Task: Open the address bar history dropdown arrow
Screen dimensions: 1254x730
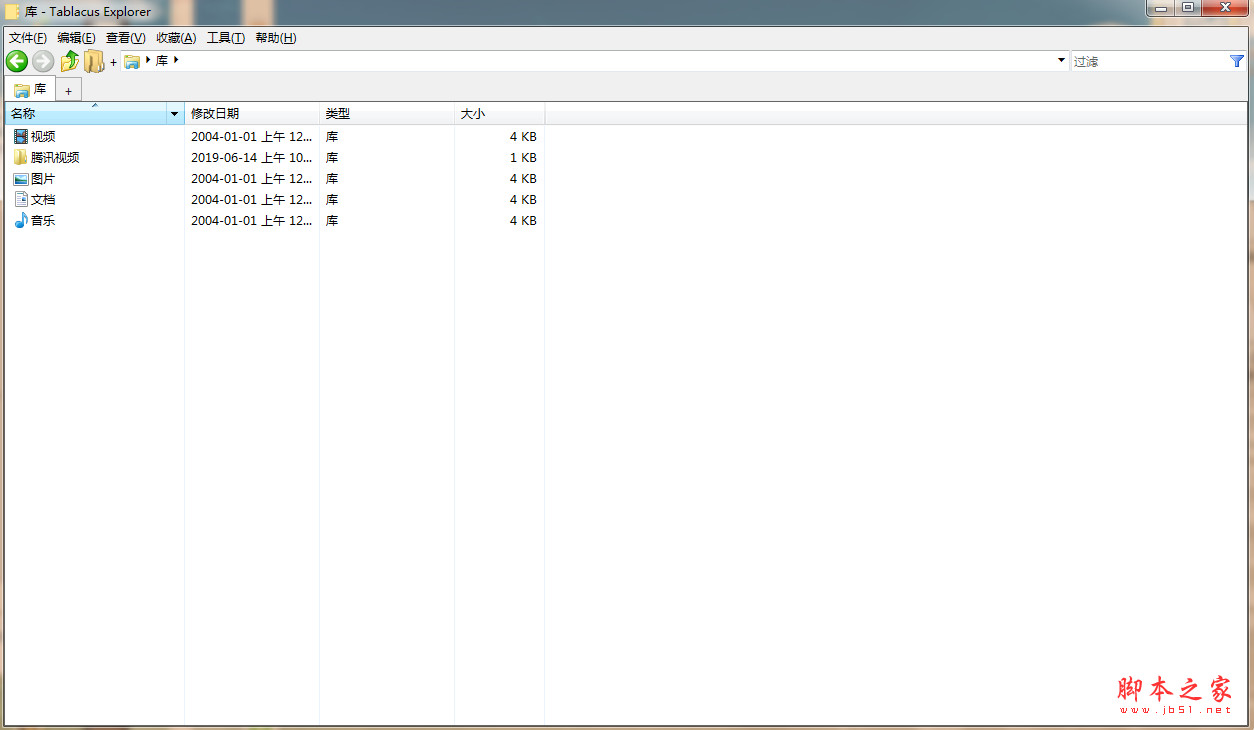Action: (x=1061, y=60)
